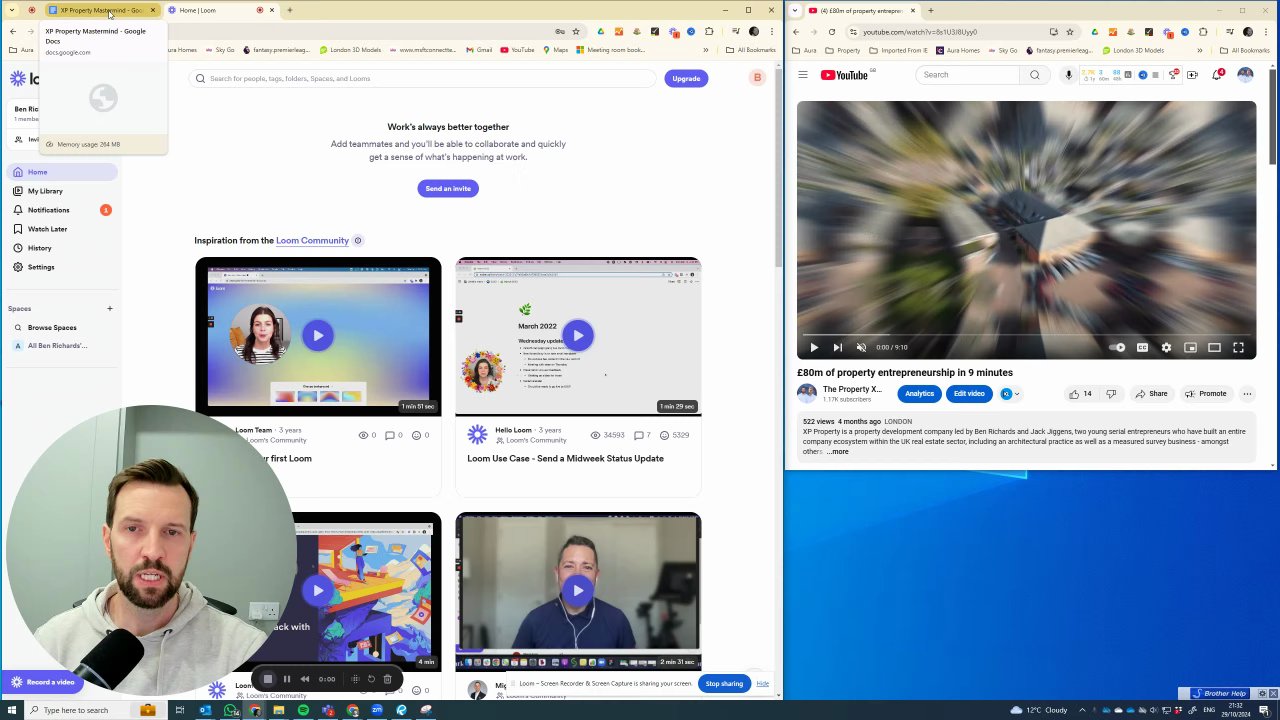Open the YouTube account avatar menu
Screen dimensions: 1280x720
(x=1245, y=75)
